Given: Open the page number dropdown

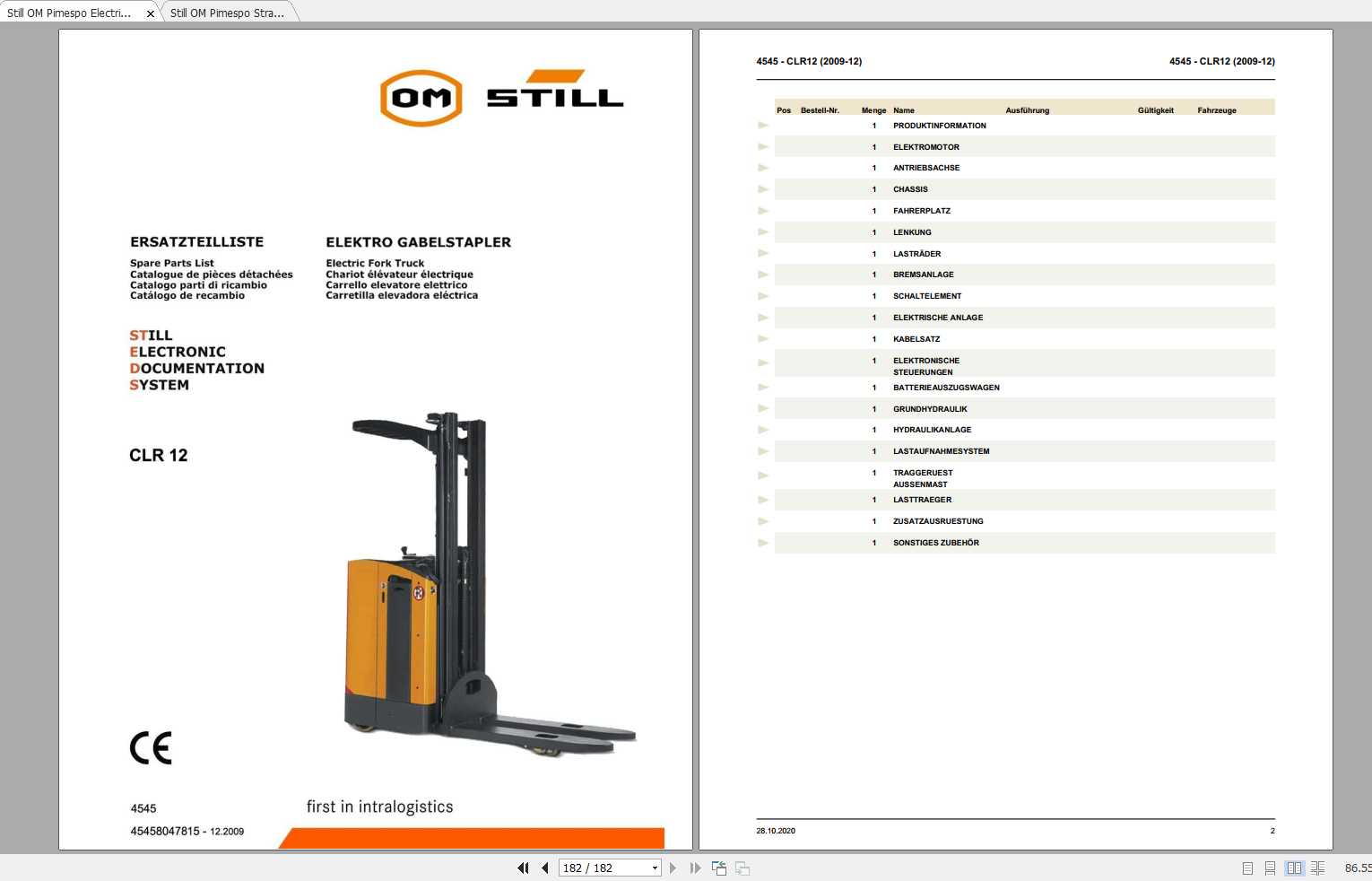Looking at the screenshot, I should point(655,868).
